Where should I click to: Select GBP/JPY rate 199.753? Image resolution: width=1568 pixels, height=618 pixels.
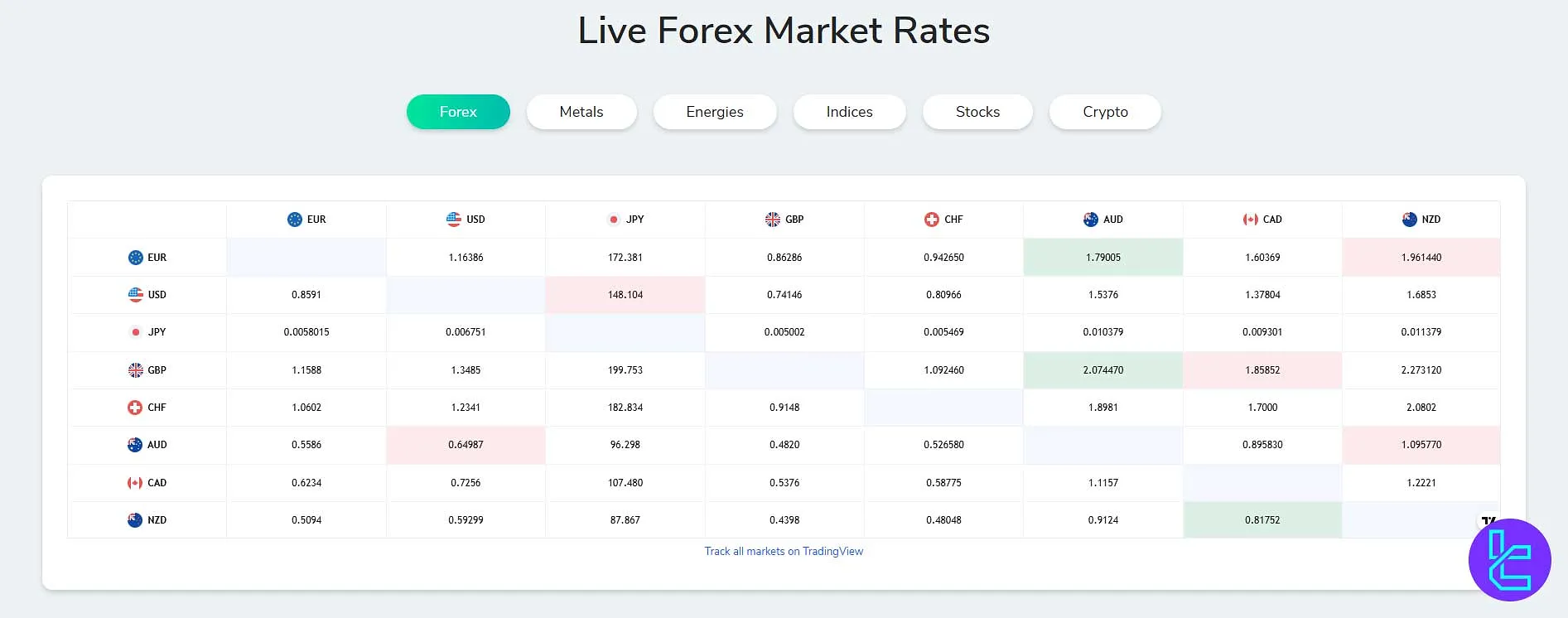625,370
